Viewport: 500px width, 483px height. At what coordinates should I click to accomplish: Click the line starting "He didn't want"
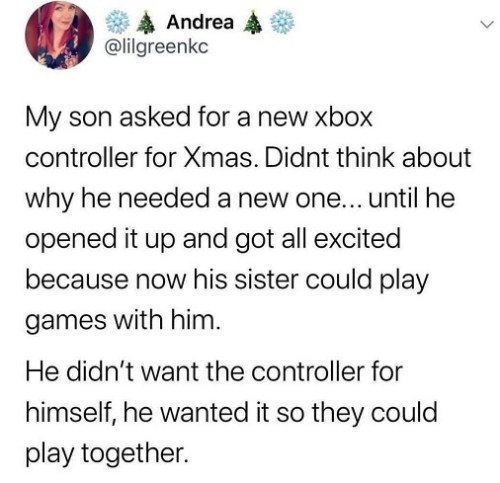tap(214, 372)
